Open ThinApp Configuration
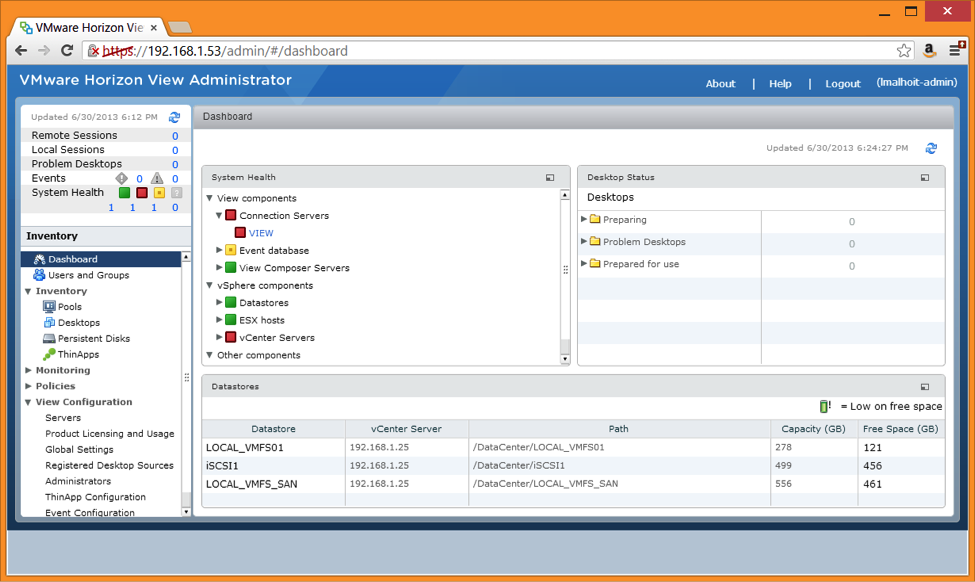Image resolution: width=975 pixels, height=582 pixels. (95, 497)
